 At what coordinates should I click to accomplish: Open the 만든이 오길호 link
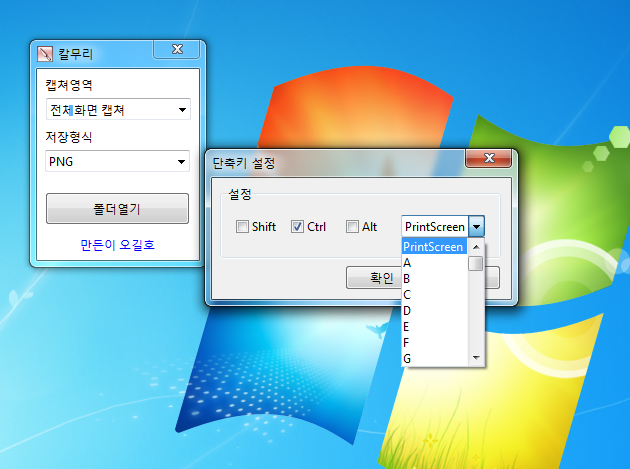(x=117, y=245)
